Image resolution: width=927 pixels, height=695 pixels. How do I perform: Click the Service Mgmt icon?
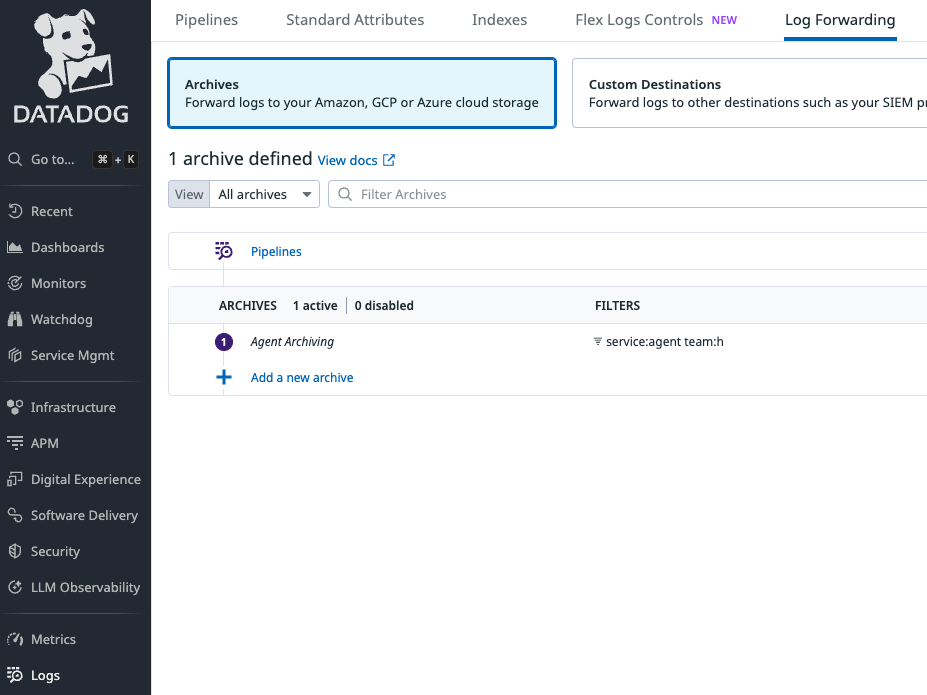[15, 355]
